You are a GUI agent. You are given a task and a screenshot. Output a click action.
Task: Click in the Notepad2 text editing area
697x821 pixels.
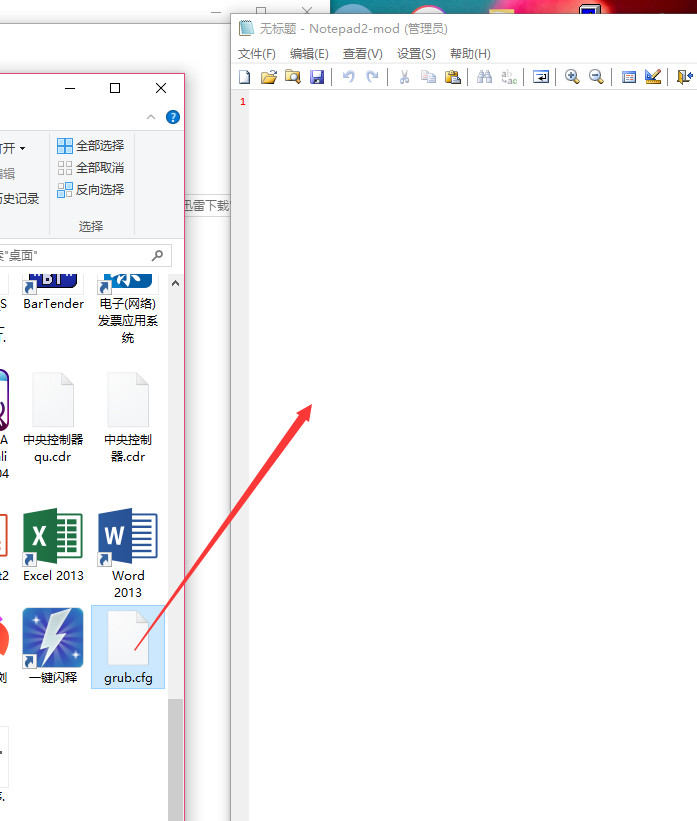pyautogui.click(x=471, y=456)
